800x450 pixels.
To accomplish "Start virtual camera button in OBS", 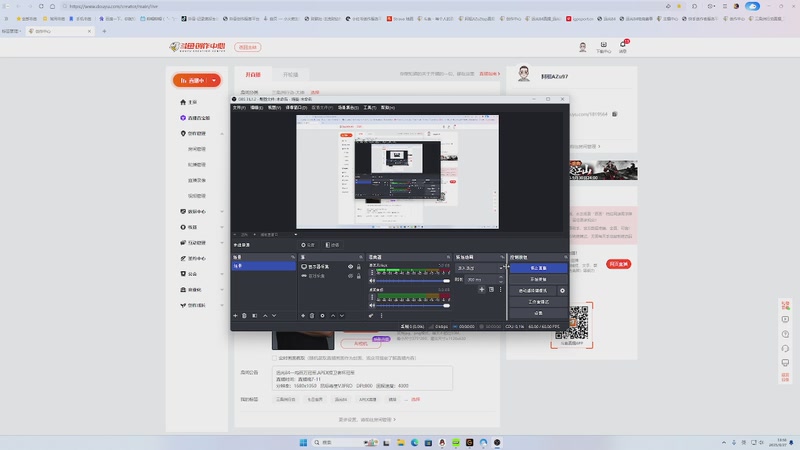I will pos(533,290).
